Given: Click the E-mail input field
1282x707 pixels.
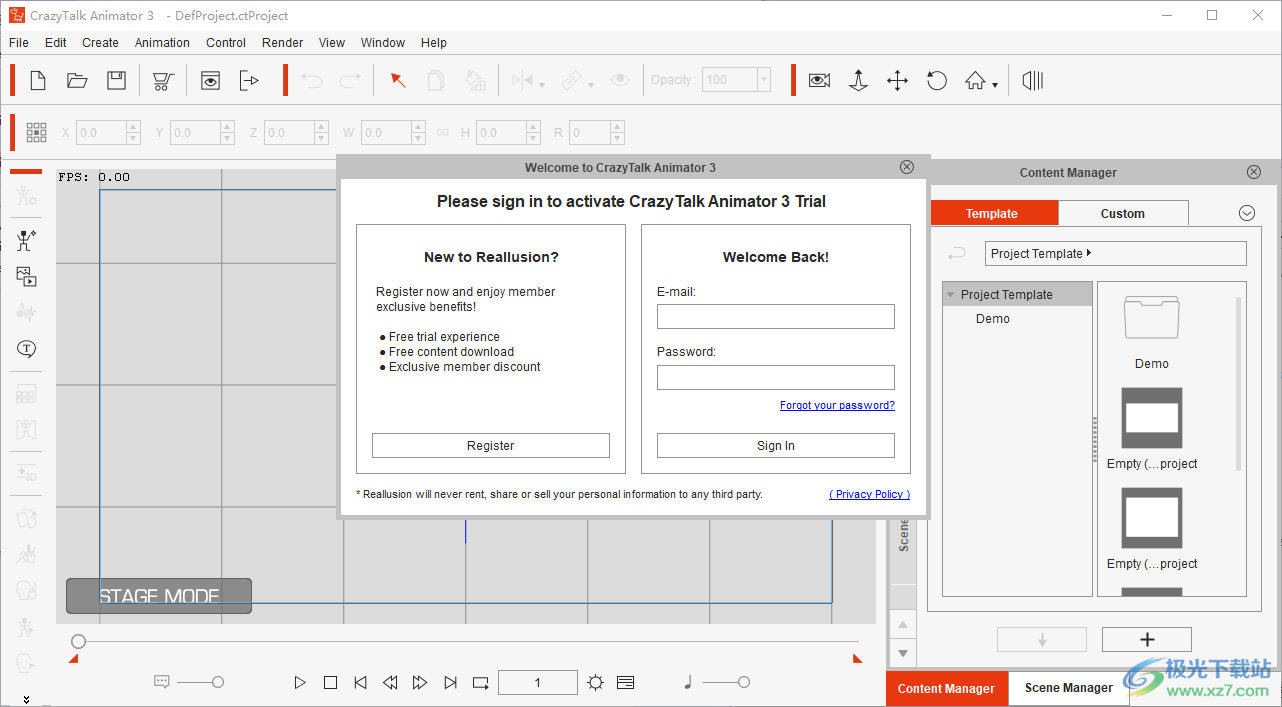Looking at the screenshot, I should click(x=776, y=317).
